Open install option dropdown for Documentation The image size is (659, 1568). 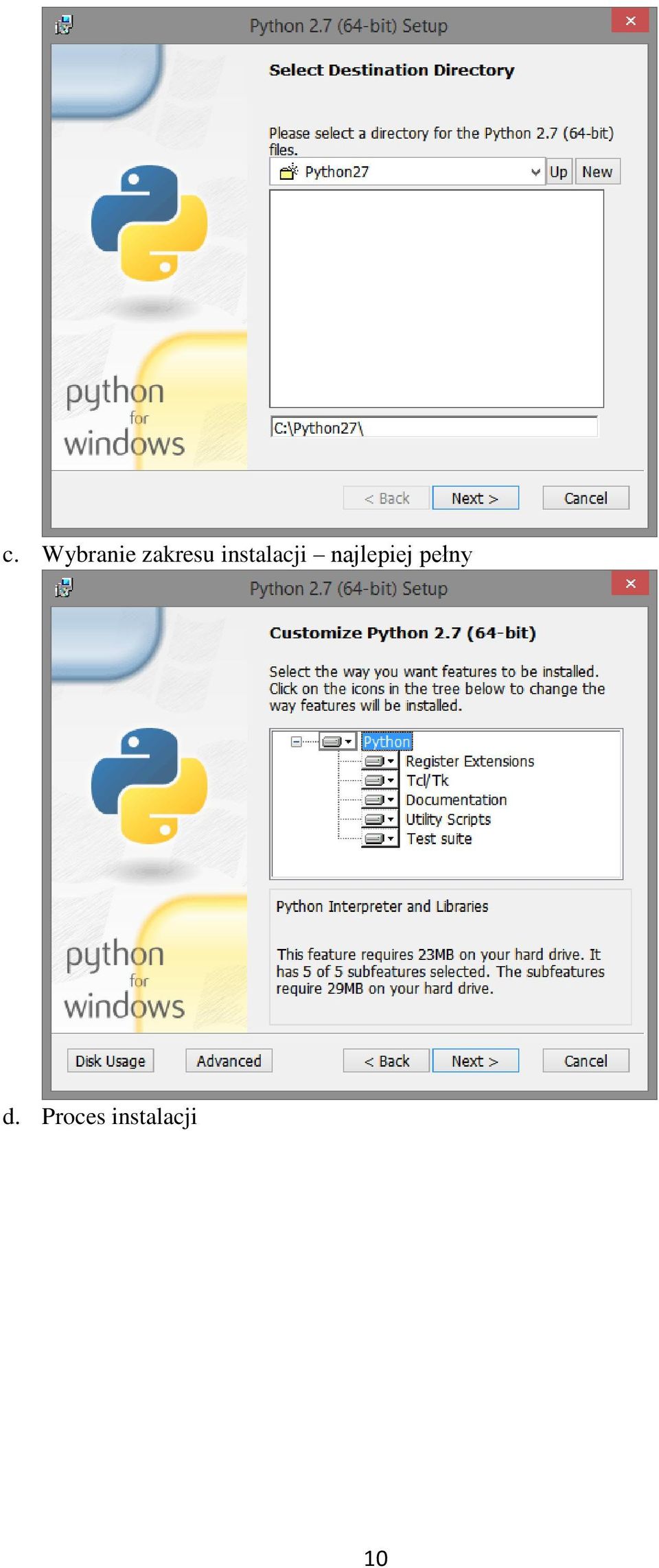[x=380, y=800]
